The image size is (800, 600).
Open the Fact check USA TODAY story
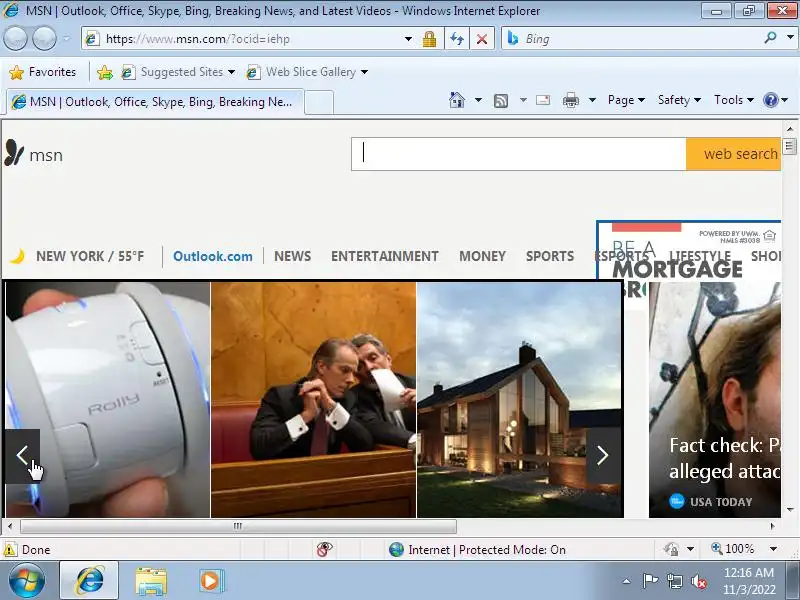tap(715, 400)
